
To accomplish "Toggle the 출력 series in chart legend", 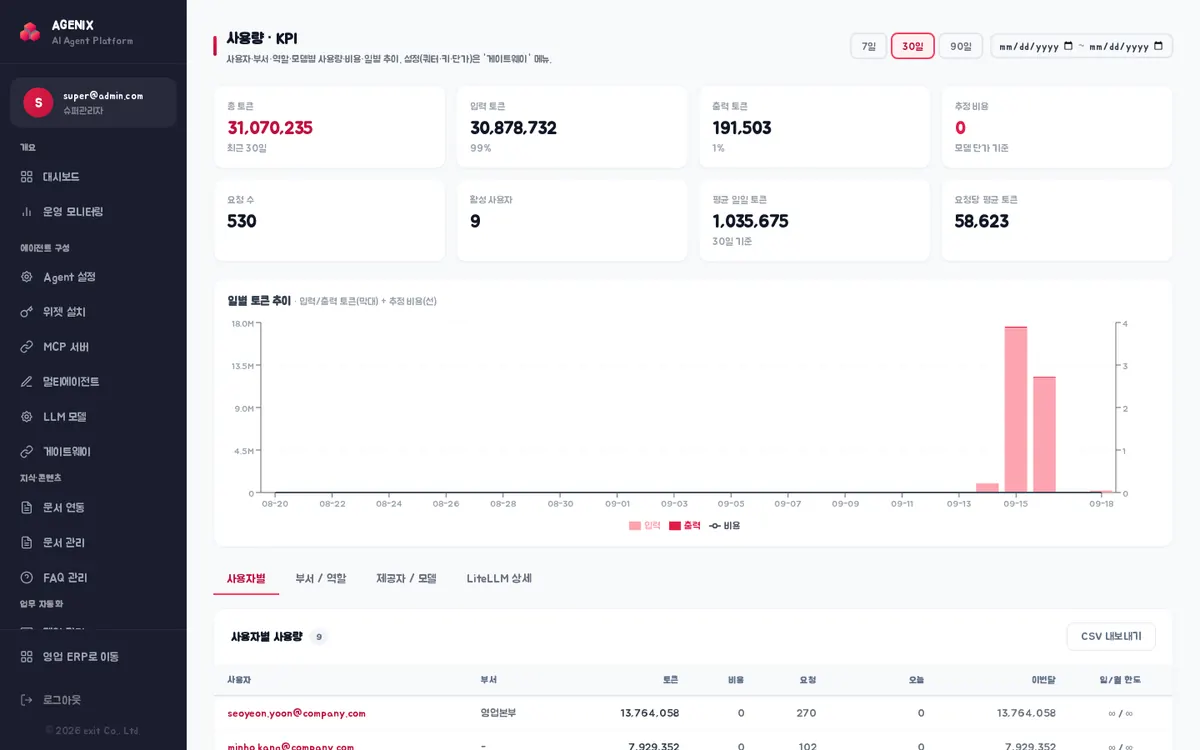I will (685, 525).
